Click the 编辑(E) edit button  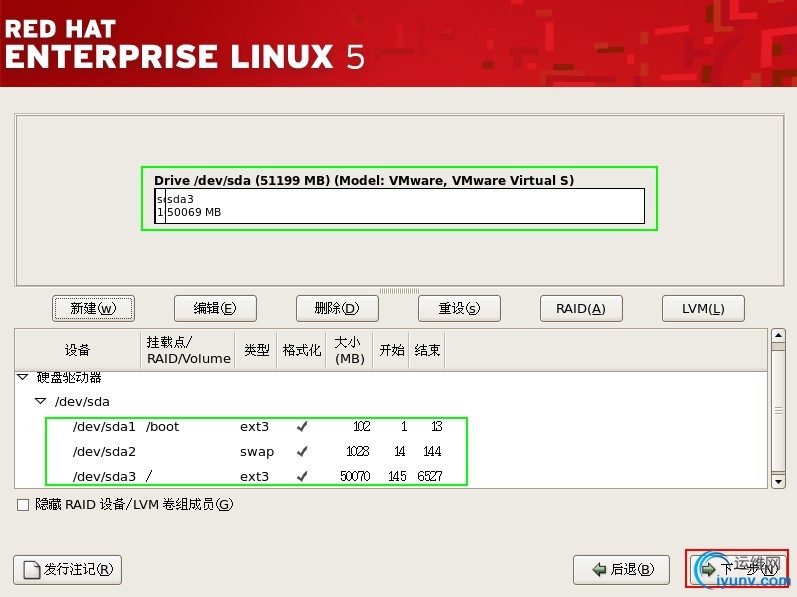pyautogui.click(x=215, y=308)
